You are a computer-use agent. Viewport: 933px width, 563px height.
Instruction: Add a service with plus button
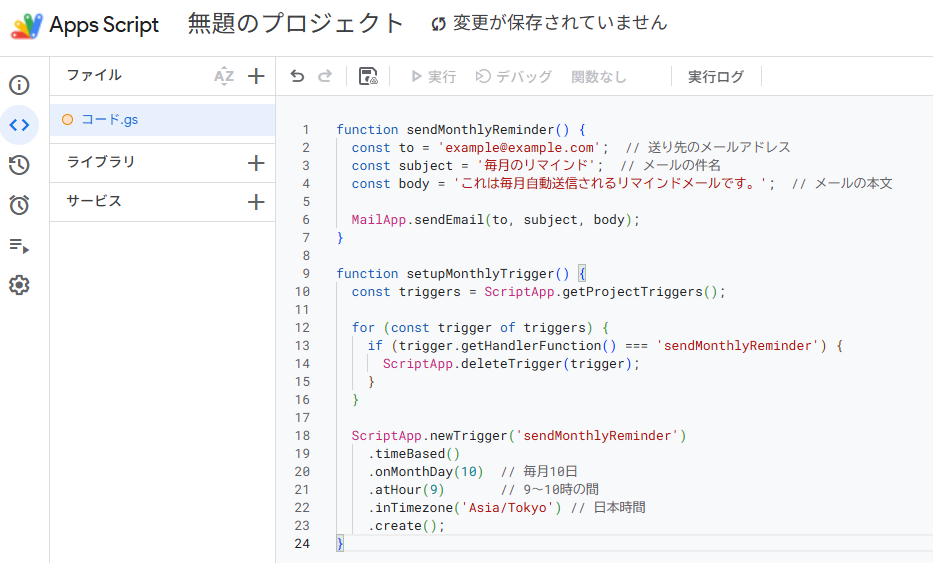256,202
